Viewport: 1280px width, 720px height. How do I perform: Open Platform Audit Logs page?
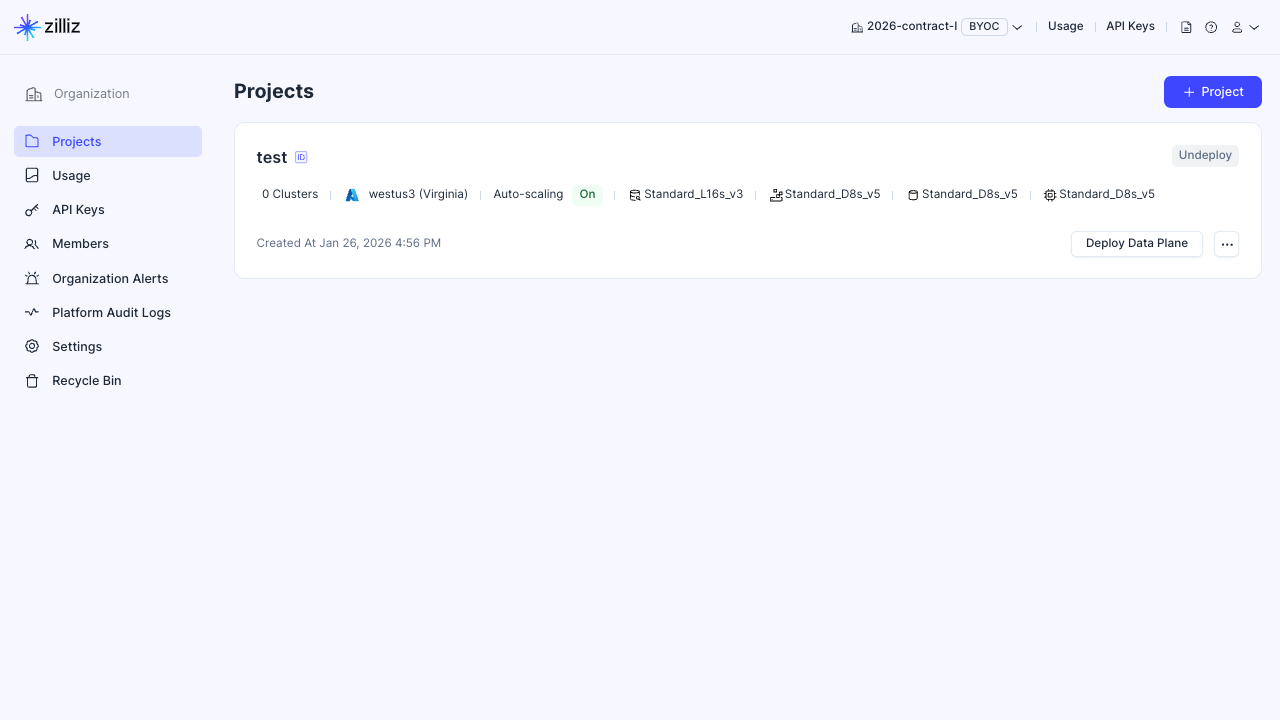(111, 312)
